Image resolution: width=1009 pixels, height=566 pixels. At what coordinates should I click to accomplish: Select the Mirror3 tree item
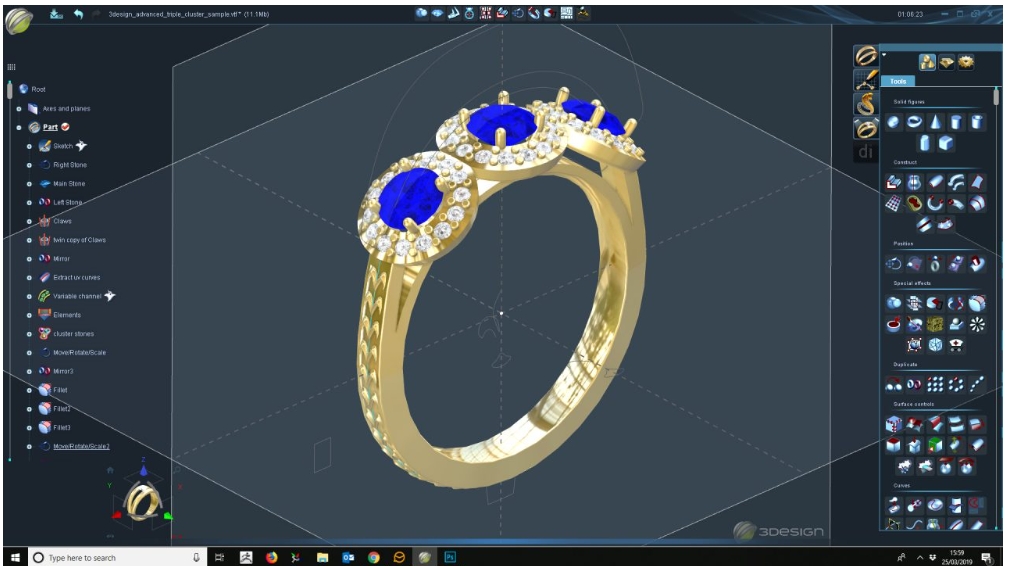(x=63, y=372)
